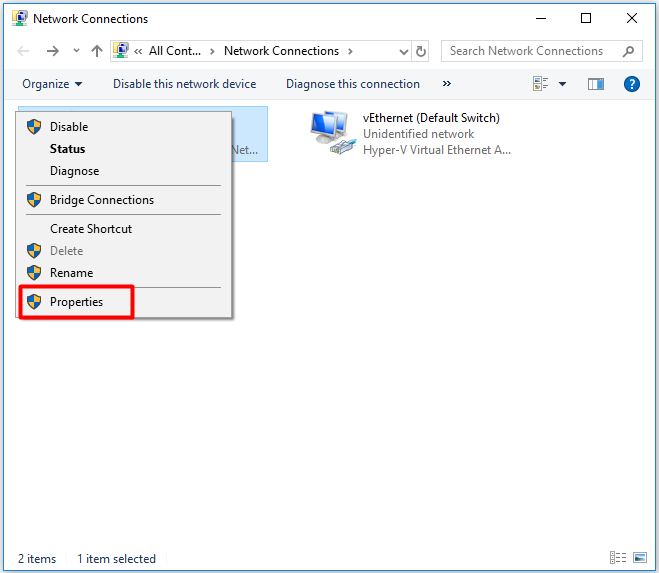Select Status in the context menu
Image resolution: width=659 pixels, height=573 pixels.
(x=124, y=149)
